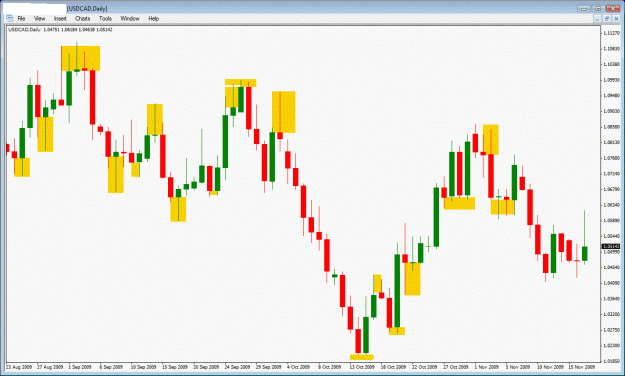This screenshot has height=376, width=625.
Task: Click the [USDCAD,Daily] window title text
Action: [x=87, y=9]
